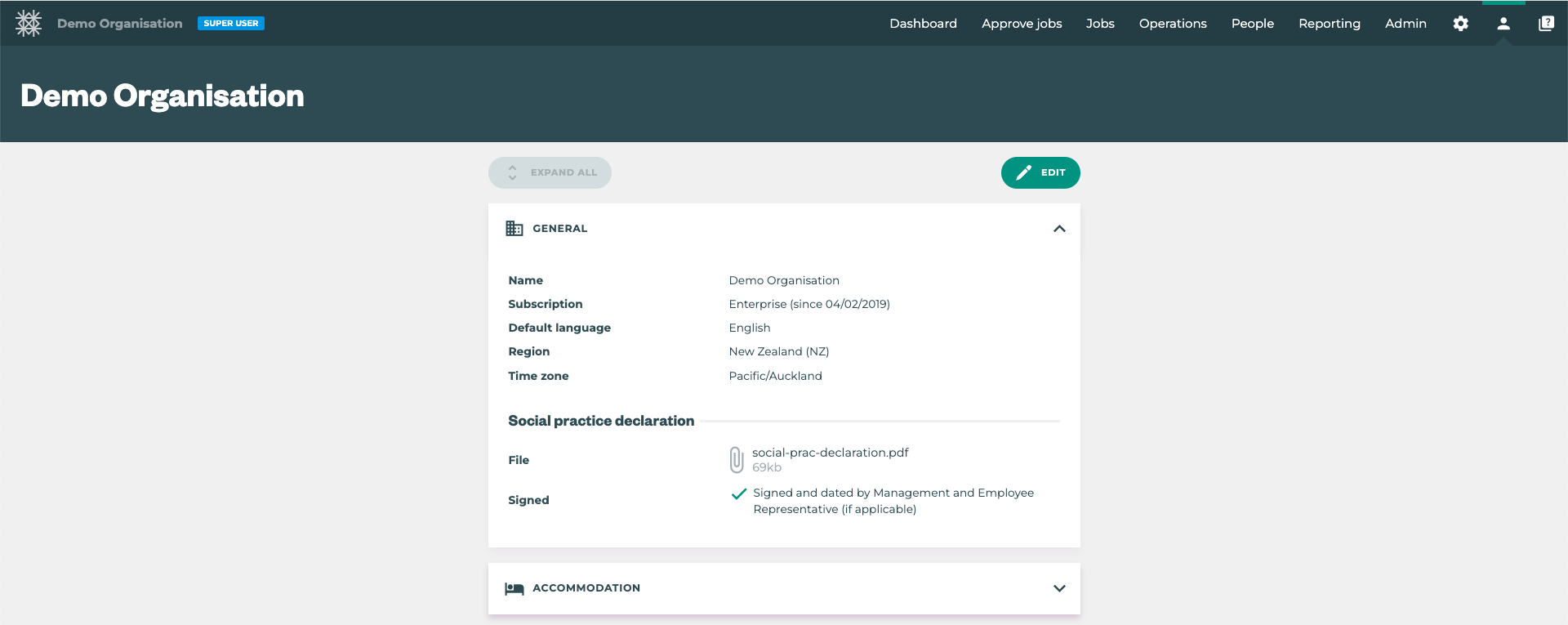This screenshot has height=625, width=1568.
Task: Open social-prac-declaration.pdf file link
Action: (830, 453)
